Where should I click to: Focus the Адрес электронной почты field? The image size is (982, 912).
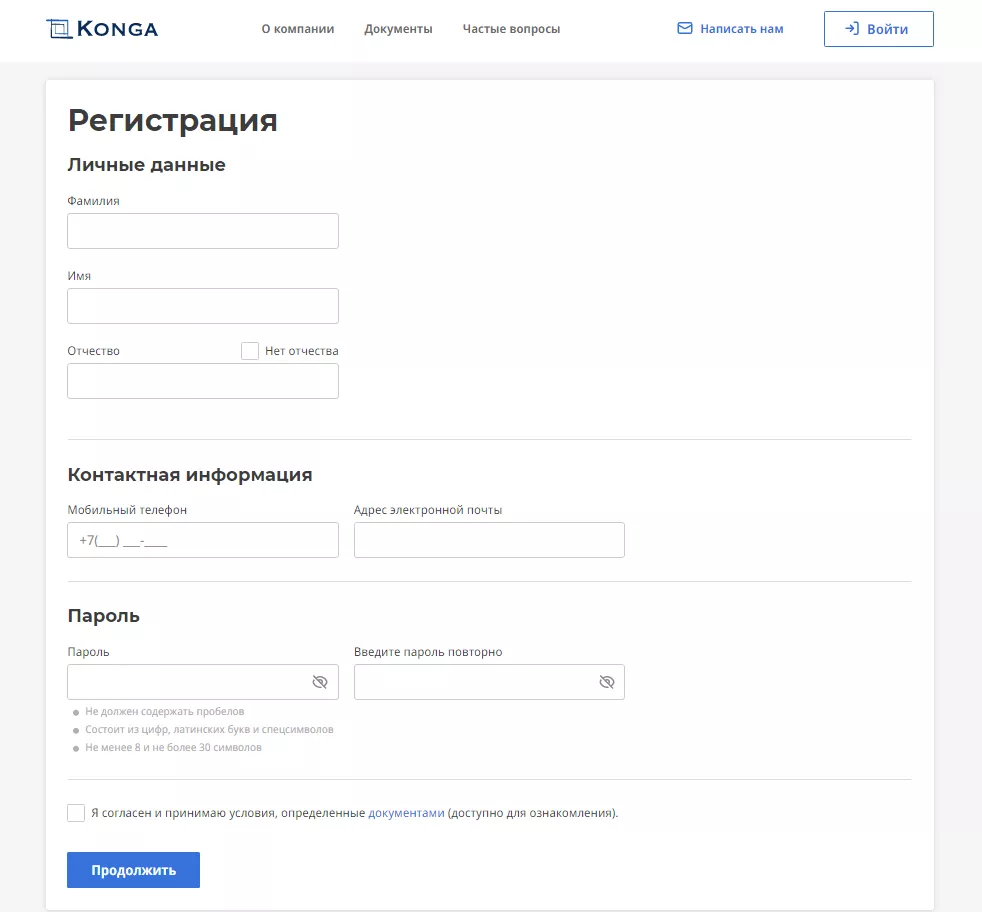[489, 540]
